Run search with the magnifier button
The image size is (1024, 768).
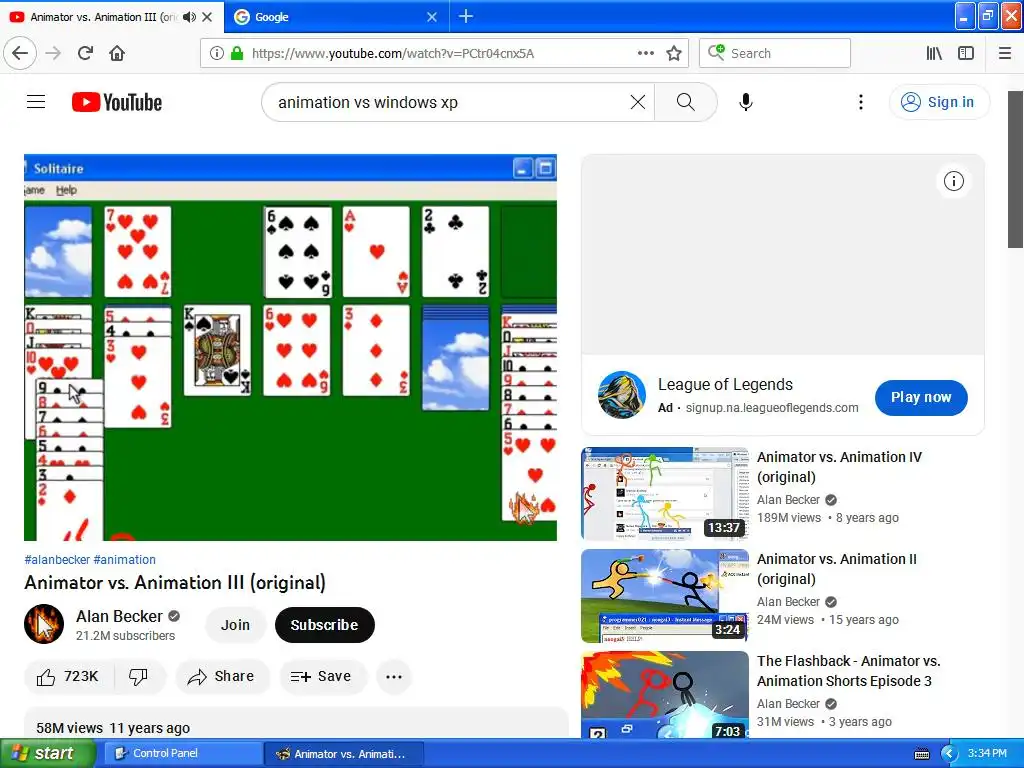pyautogui.click(x=686, y=102)
